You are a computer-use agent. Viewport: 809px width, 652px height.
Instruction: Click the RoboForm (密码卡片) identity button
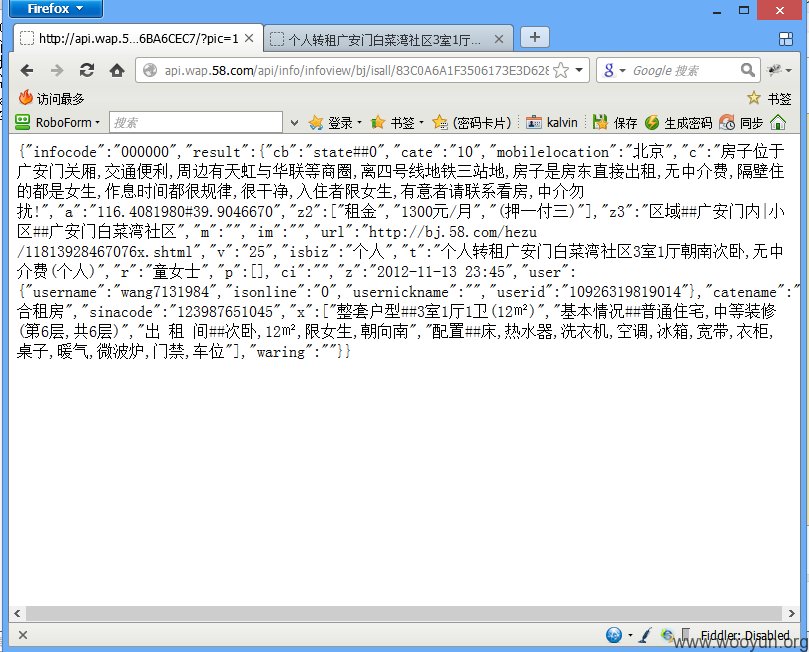coord(472,122)
